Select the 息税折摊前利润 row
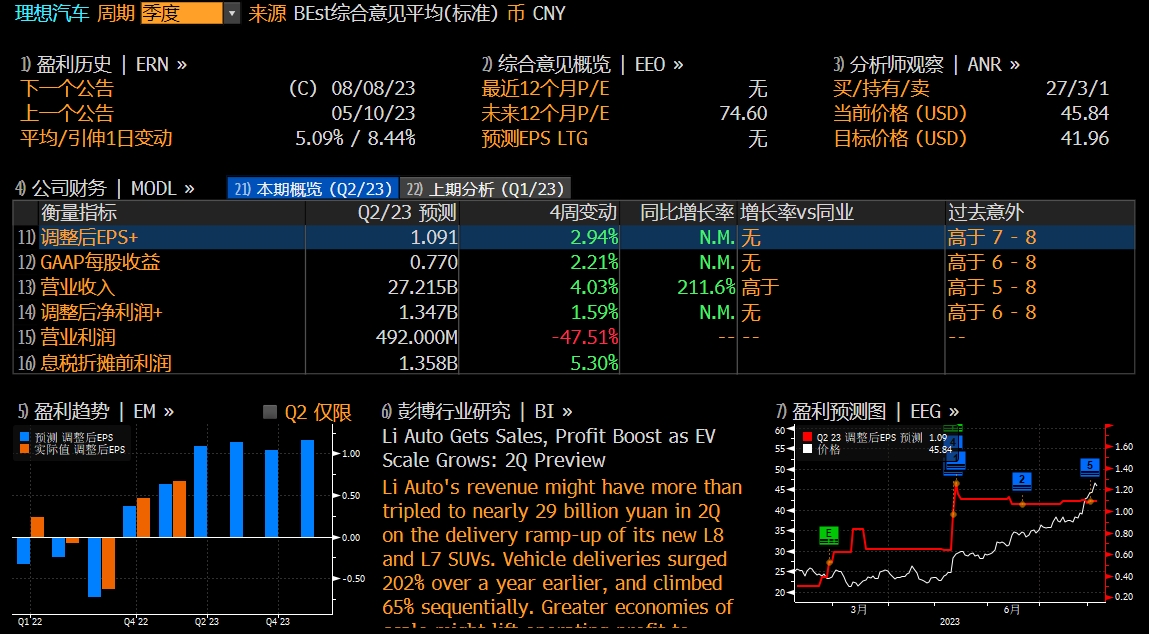The width and height of the screenshot is (1149, 634). (x=574, y=362)
